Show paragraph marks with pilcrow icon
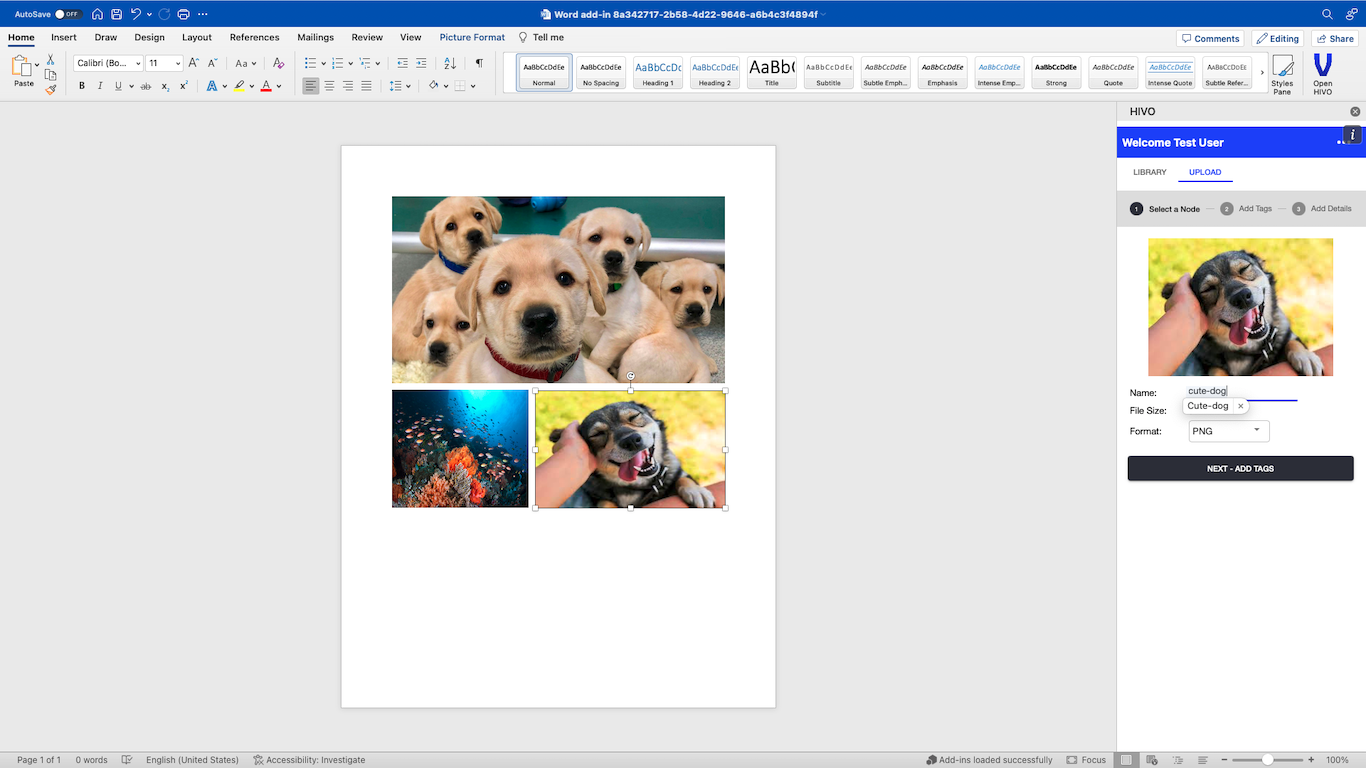This screenshot has width=1366, height=768. 479,63
